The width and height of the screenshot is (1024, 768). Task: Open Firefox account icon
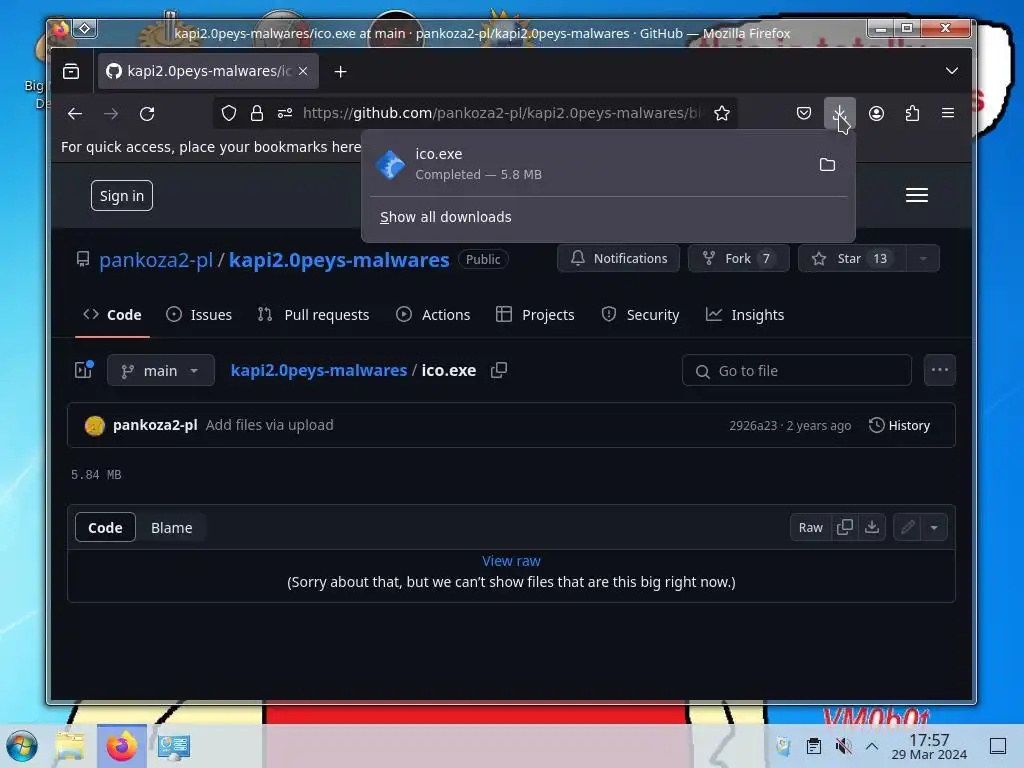tap(876, 114)
